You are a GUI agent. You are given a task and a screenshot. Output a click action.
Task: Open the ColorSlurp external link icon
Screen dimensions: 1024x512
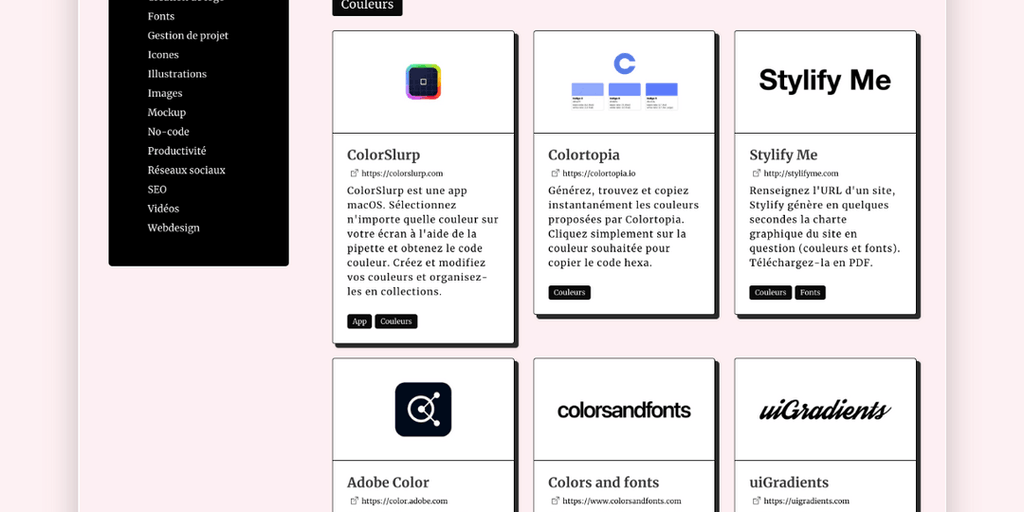pos(355,173)
